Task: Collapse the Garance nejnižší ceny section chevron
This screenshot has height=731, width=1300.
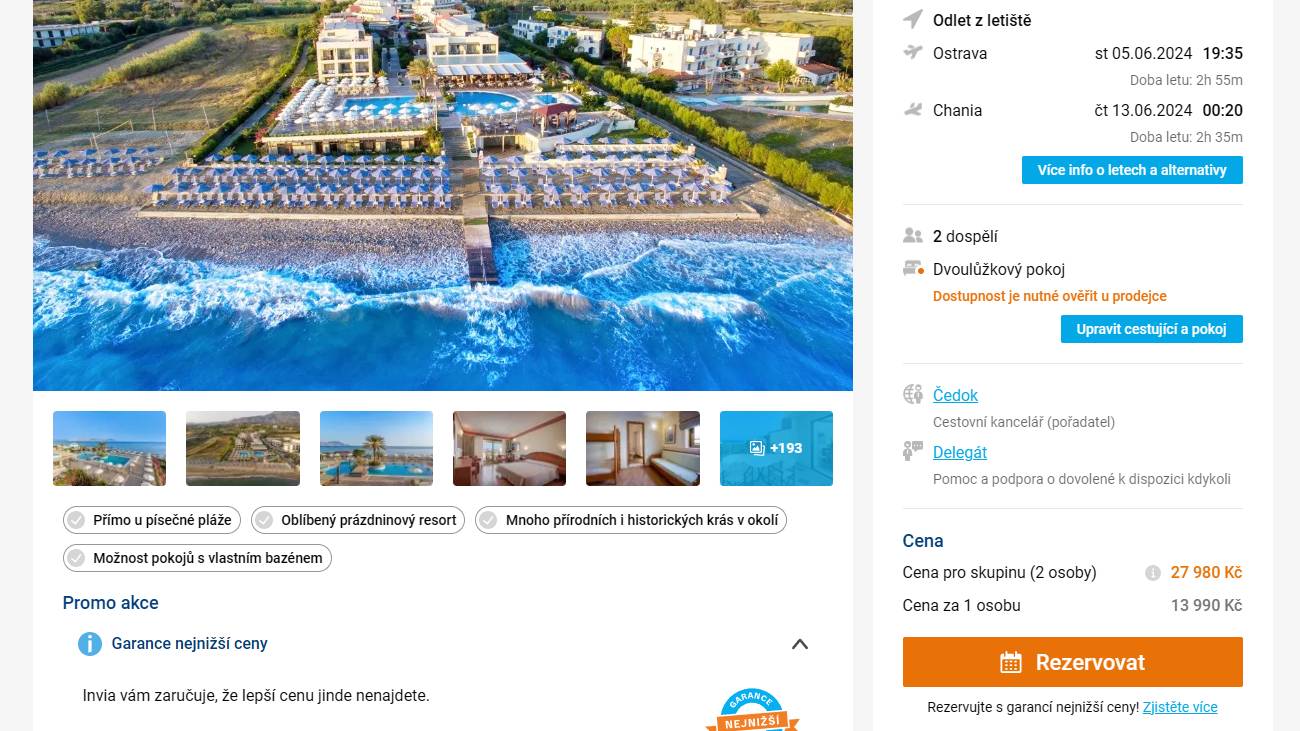Action: [800, 644]
